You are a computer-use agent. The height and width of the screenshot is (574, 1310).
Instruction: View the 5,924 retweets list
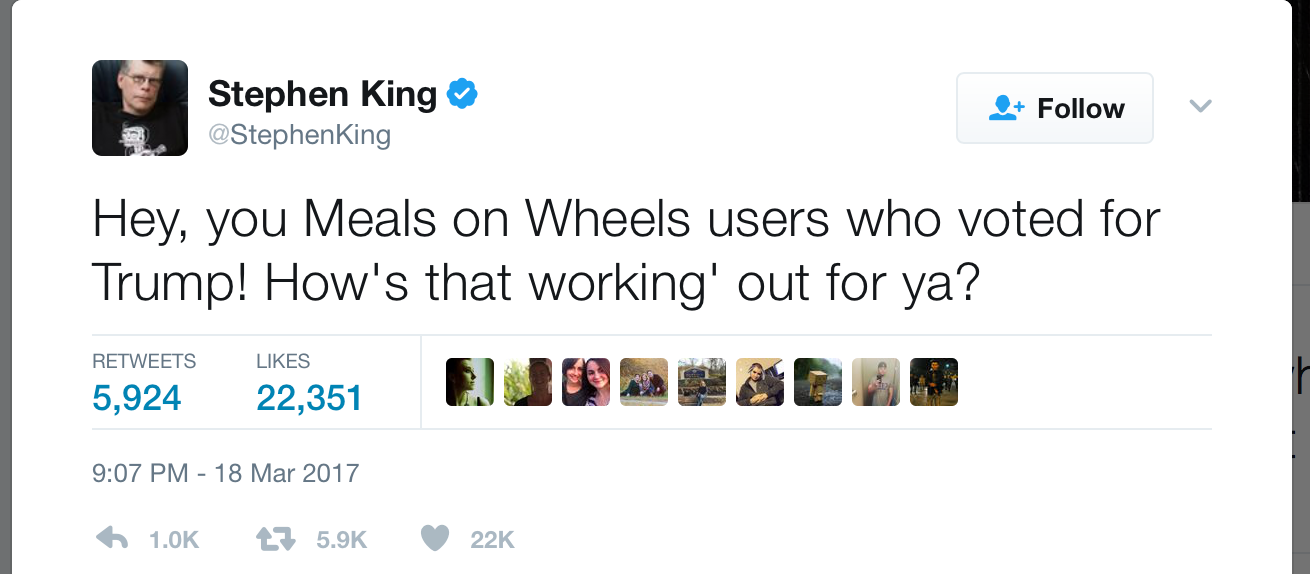click(137, 398)
